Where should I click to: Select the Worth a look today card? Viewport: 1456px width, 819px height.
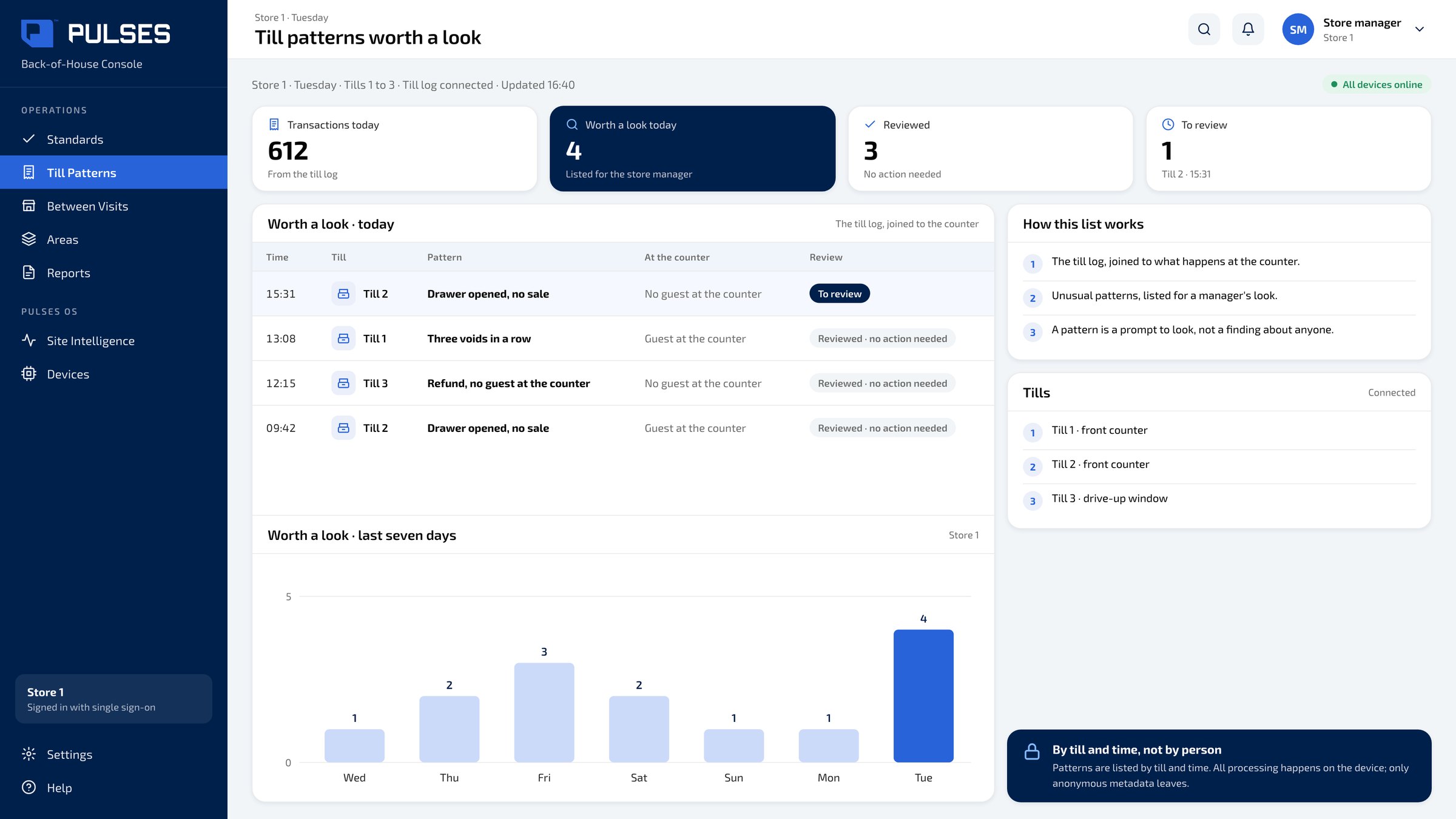click(692, 149)
